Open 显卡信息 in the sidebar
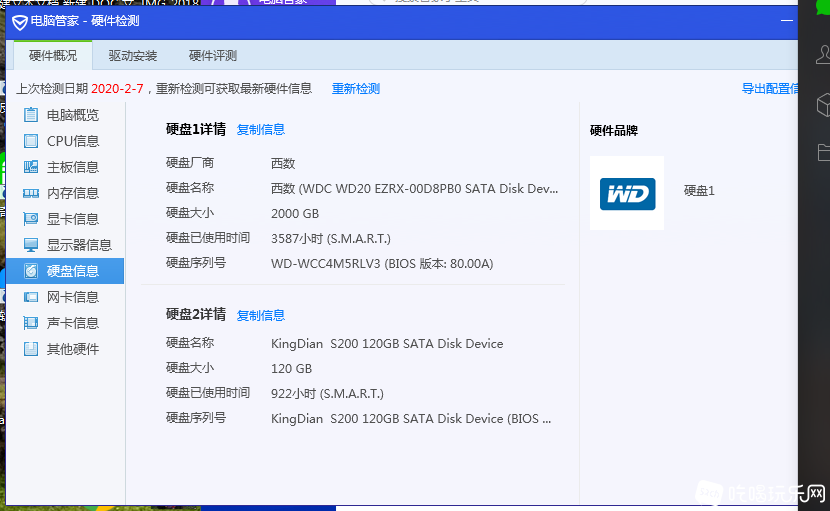This screenshot has height=511, width=830. [65, 219]
